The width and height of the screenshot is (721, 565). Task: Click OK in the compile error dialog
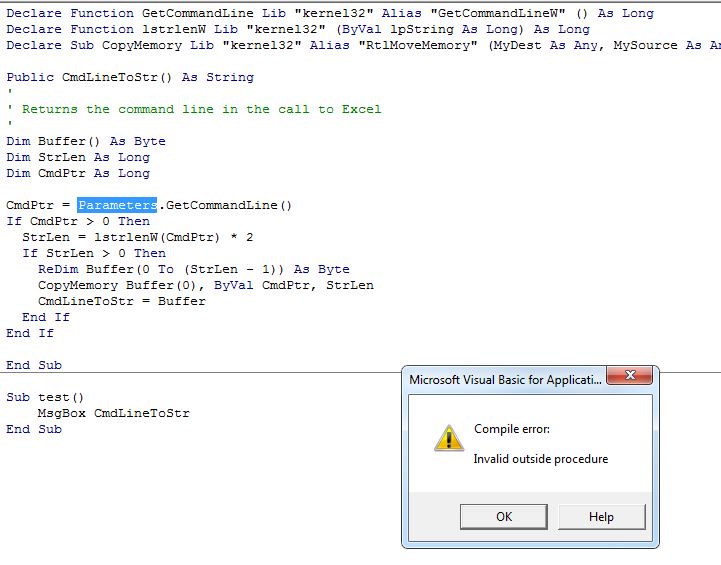(x=504, y=517)
